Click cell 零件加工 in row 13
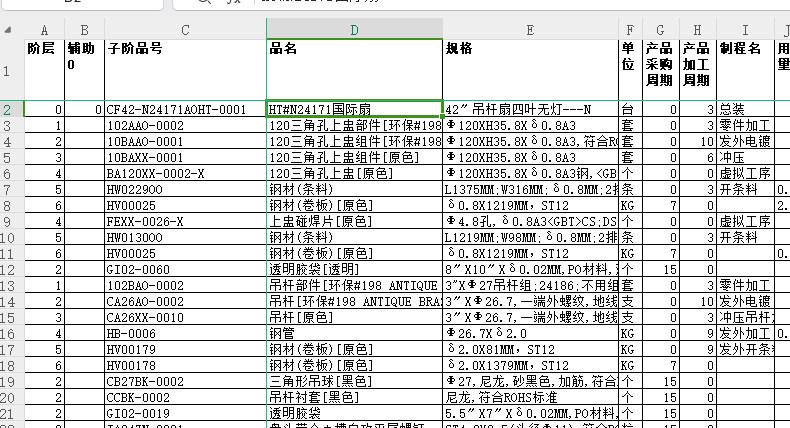Screen dimensions: 790x428 [x=745, y=285]
